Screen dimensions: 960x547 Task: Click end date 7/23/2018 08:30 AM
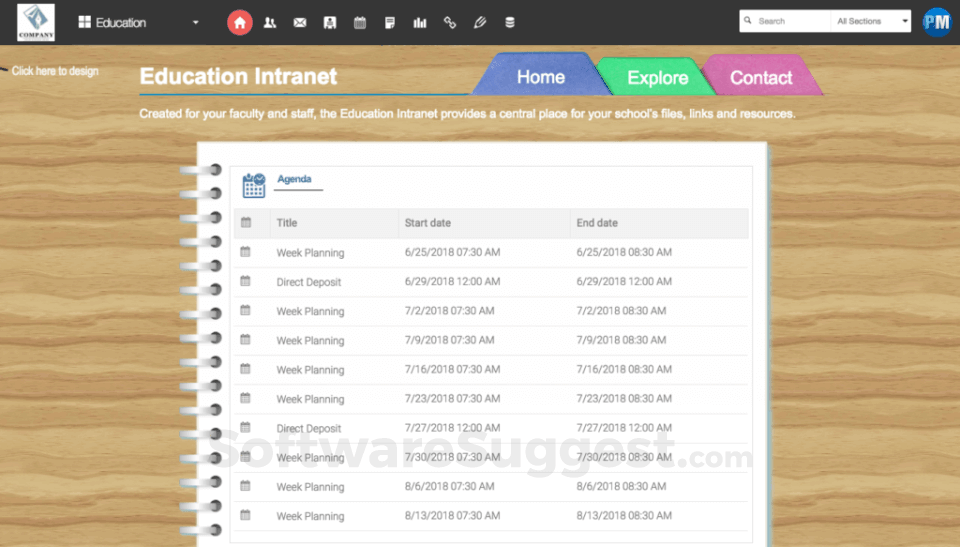tap(624, 398)
